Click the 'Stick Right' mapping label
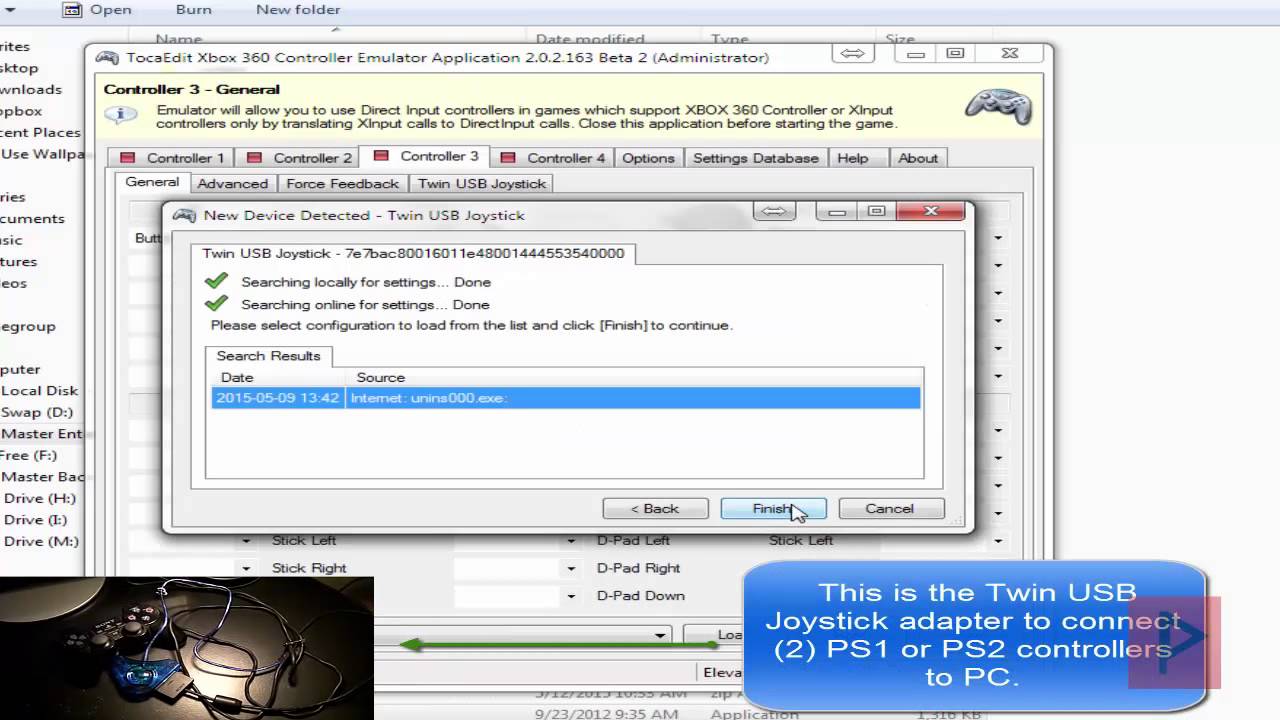1280x720 pixels. click(x=309, y=568)
